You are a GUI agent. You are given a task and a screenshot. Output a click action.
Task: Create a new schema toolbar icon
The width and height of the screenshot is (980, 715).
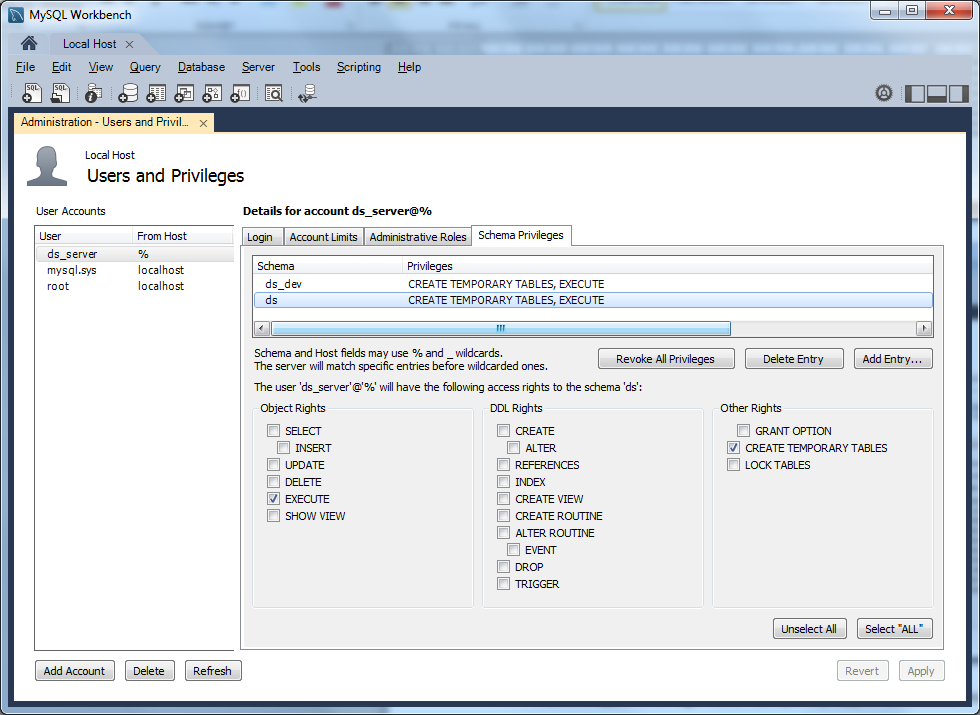point(128,93)
